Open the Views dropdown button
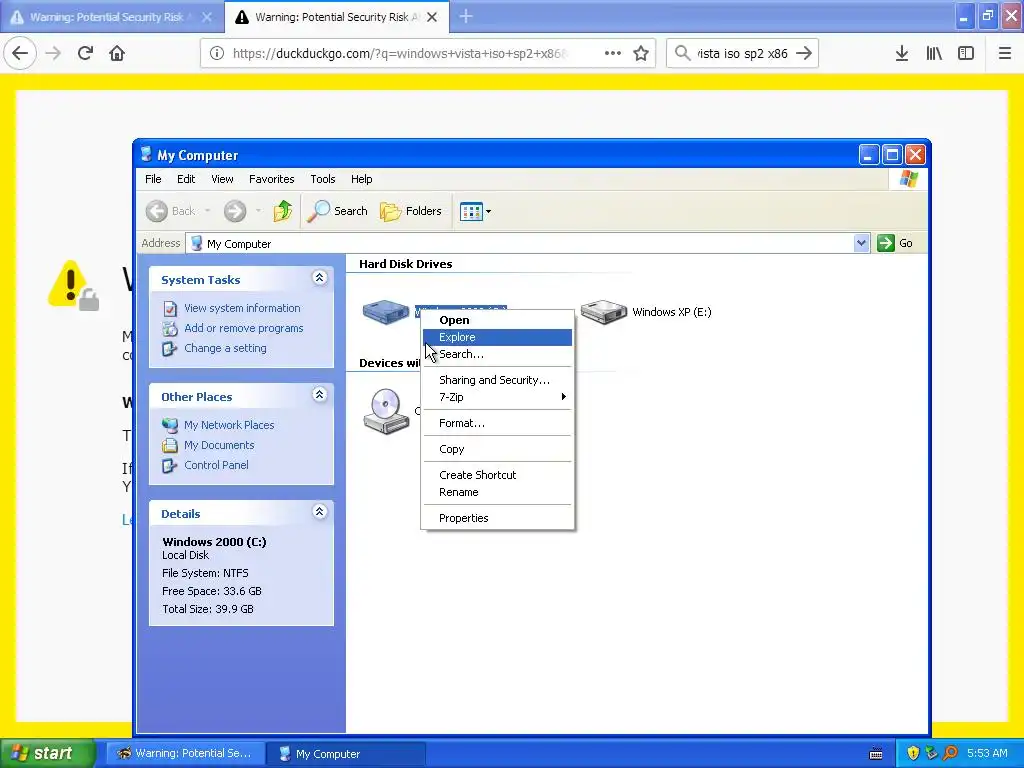This screenshot has width=1024, height=768. click(475, 211)
